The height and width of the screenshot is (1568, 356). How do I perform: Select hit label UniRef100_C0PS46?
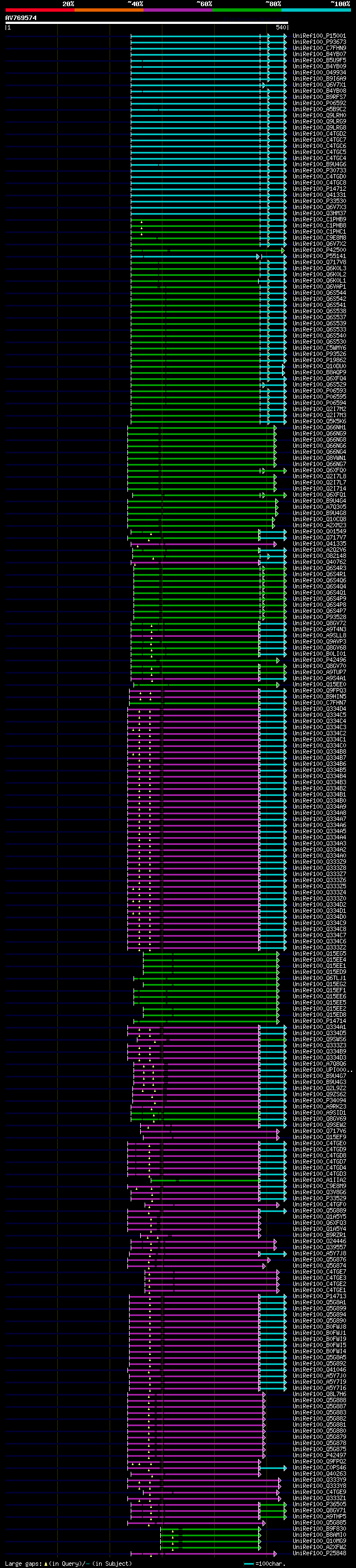point(319,1467)
